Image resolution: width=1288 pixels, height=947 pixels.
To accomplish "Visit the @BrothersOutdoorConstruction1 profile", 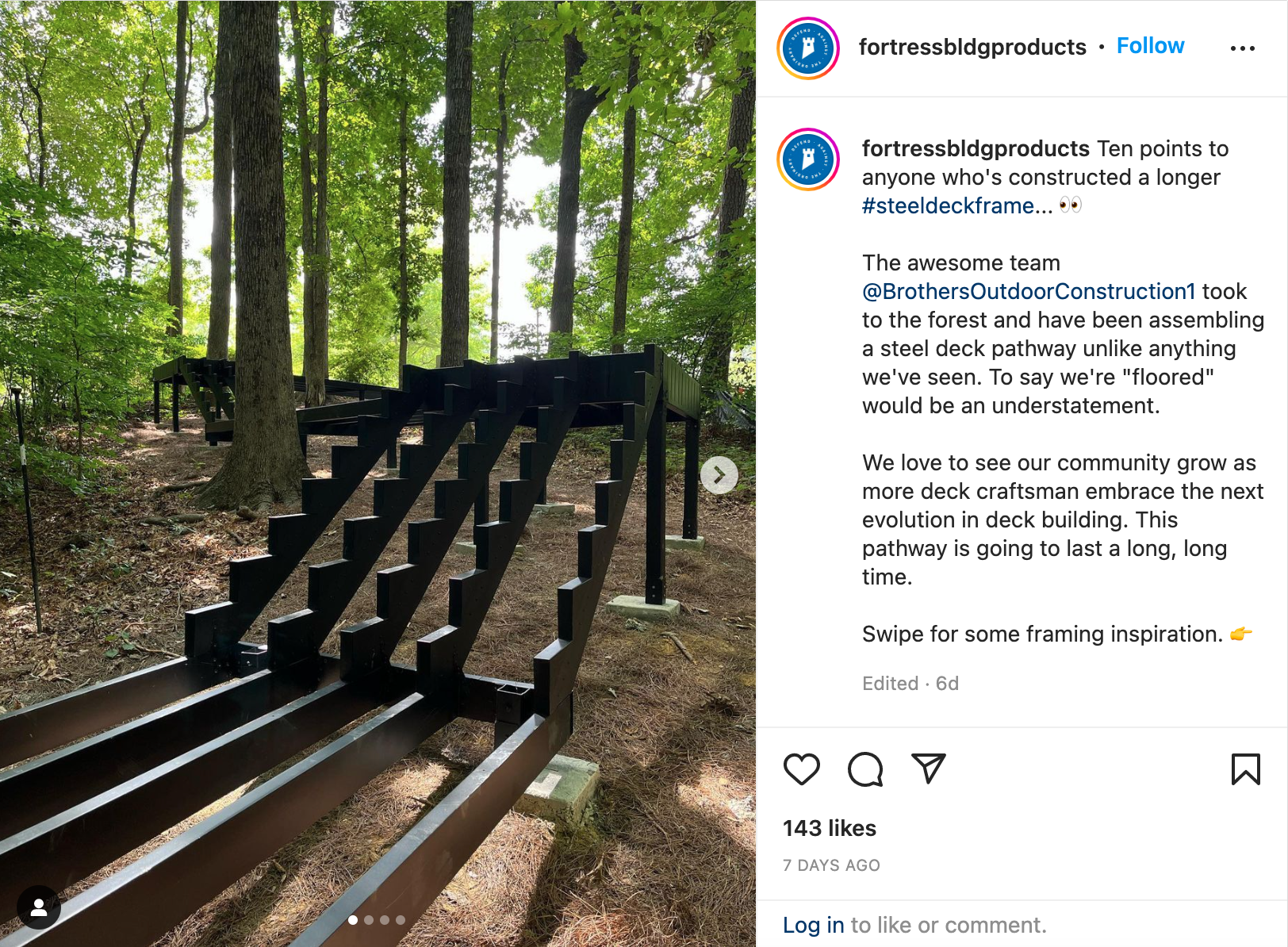I will [x=1029, y=291].
